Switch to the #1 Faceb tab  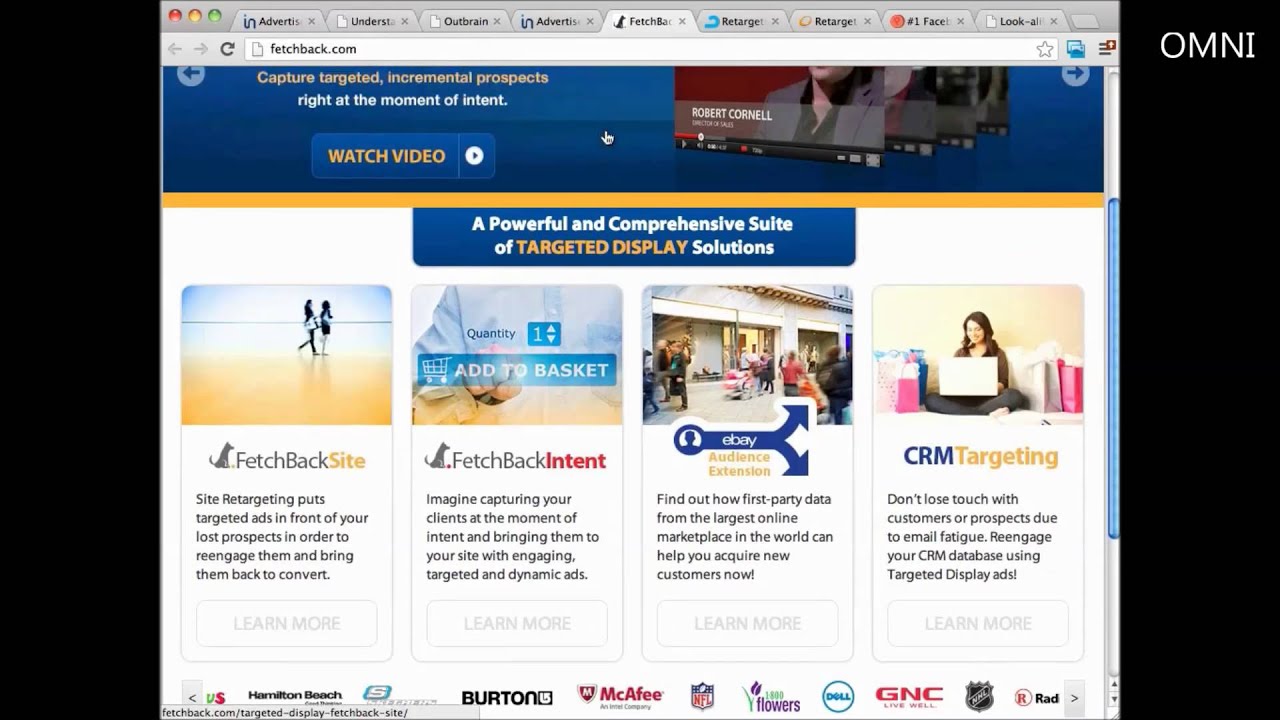click(927, 21)
